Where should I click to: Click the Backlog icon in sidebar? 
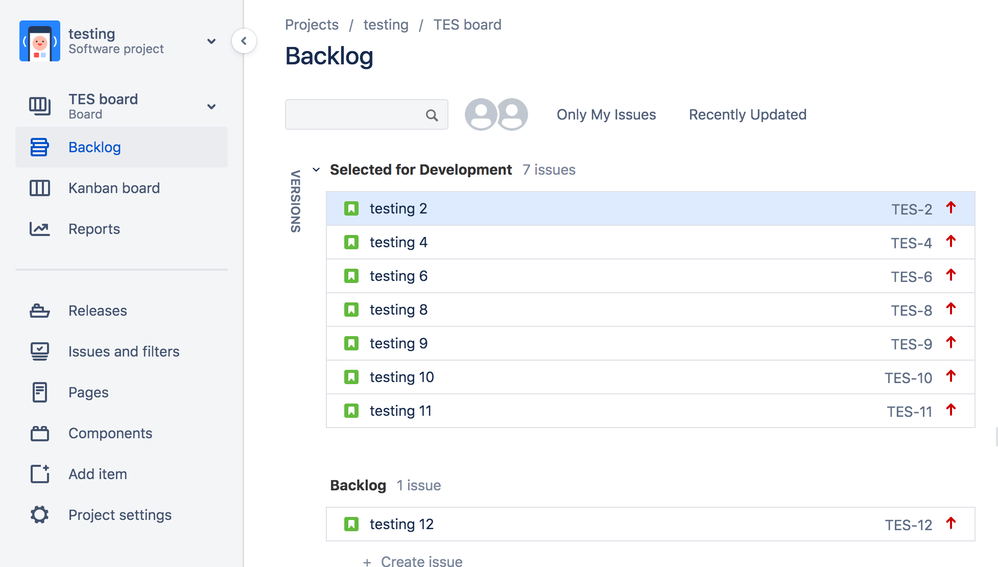point(39,147)
